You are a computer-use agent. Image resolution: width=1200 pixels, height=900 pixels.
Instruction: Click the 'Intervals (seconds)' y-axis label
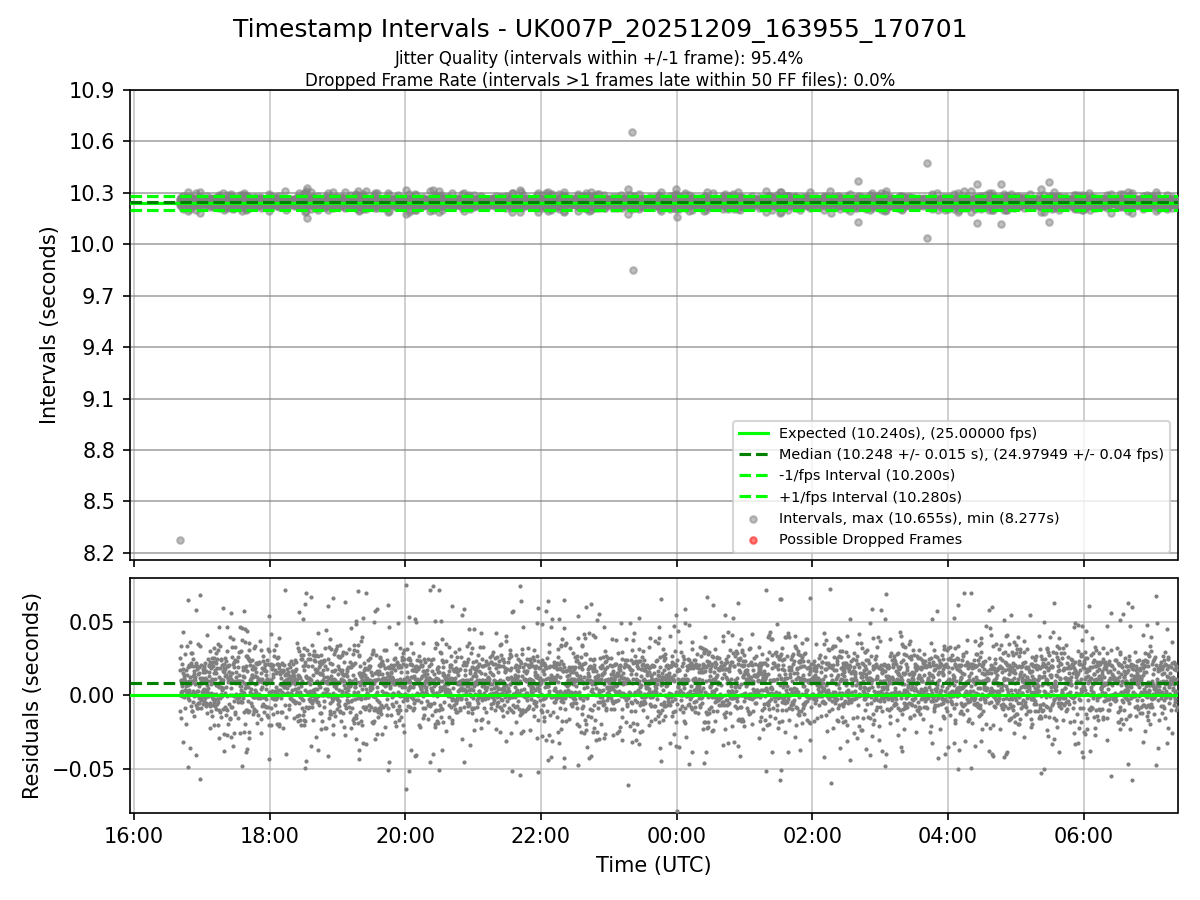click(x=49, y=325)
